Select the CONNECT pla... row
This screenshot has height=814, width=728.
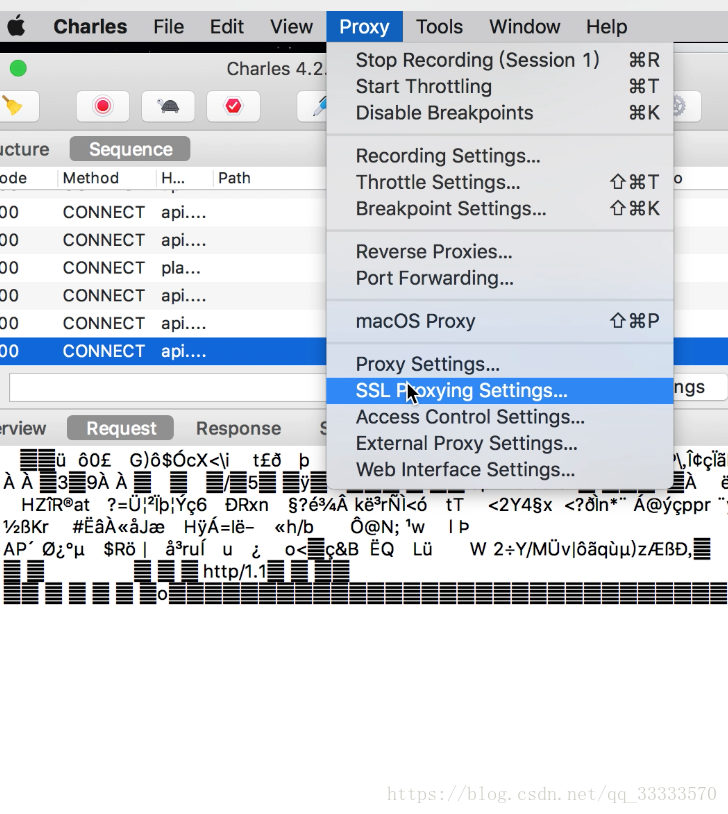coord(163,268)
